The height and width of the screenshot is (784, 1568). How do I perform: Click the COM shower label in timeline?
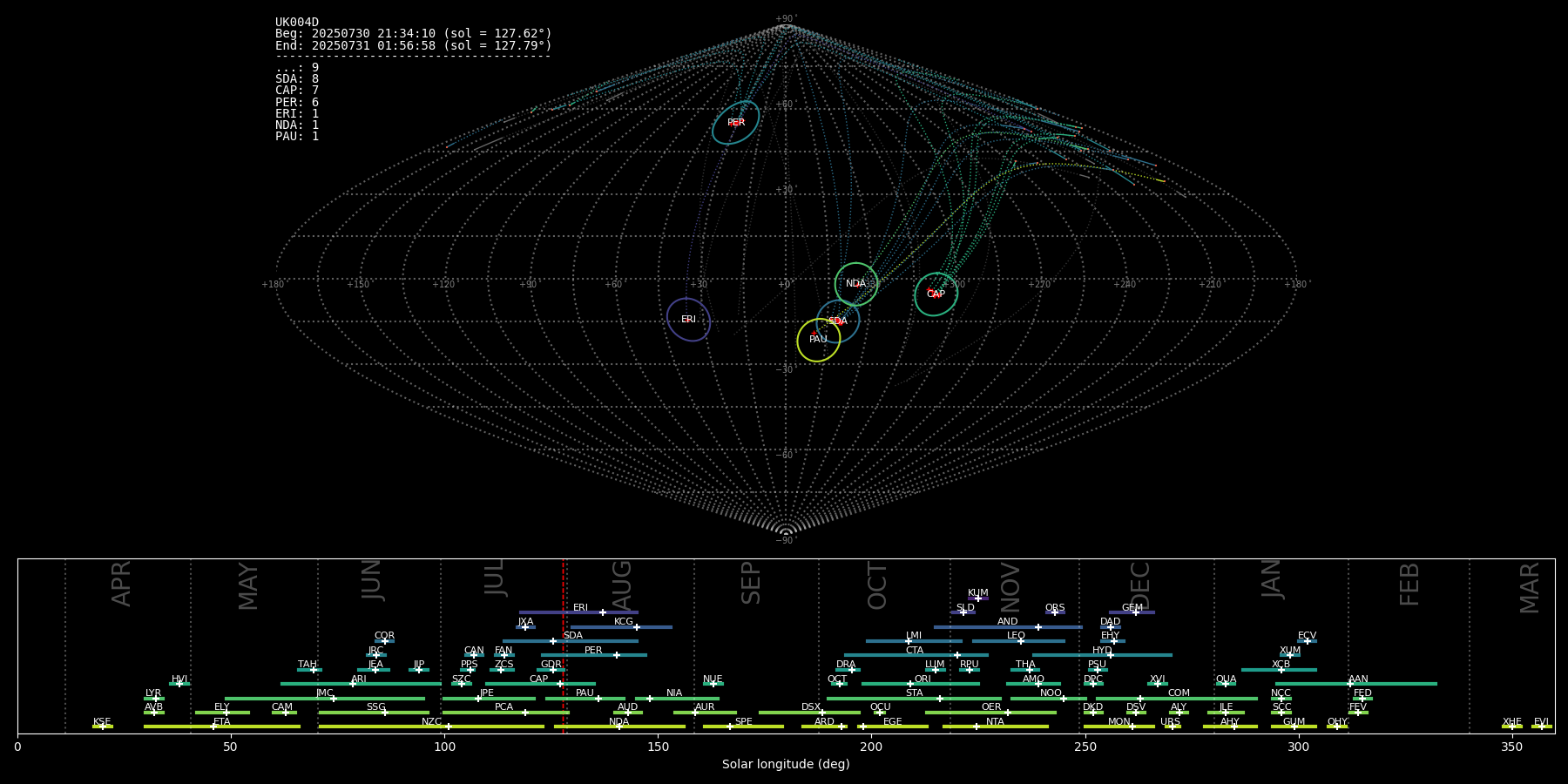1179,693
